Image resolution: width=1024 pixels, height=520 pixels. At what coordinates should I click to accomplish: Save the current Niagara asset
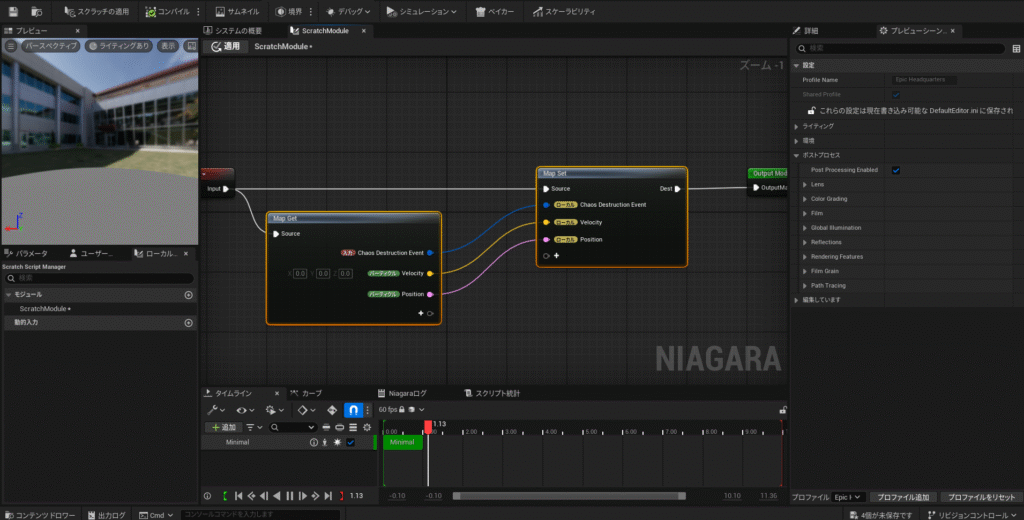click(x=13, y=12)
